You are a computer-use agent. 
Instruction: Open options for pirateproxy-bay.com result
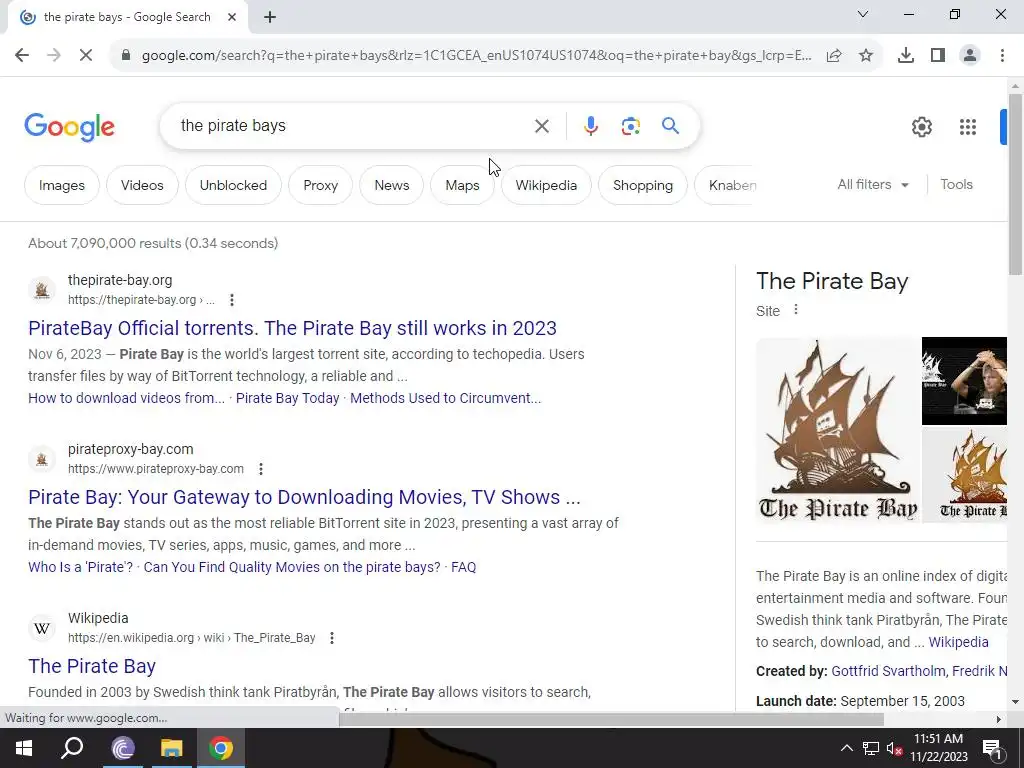click(261, 469)
